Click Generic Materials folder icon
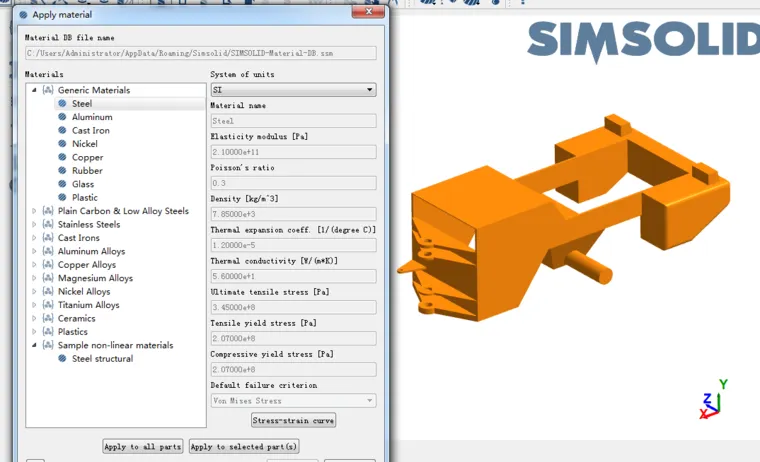This screenshot has height=462, width=760. [x=48, y=90]
